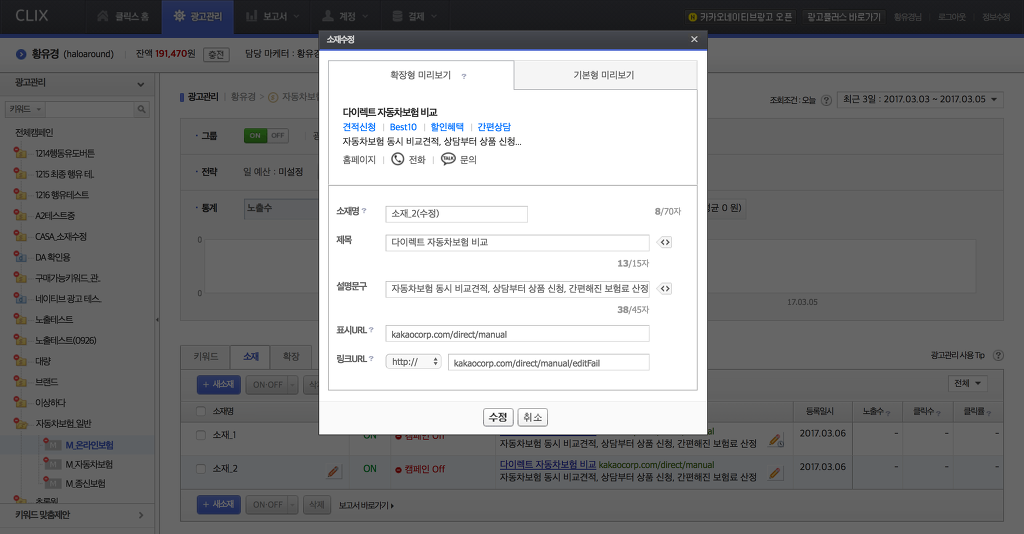Screen dimensions: 1024x534
Task: Switch to the 확장형 미리보기 tab
Action: 421,75
